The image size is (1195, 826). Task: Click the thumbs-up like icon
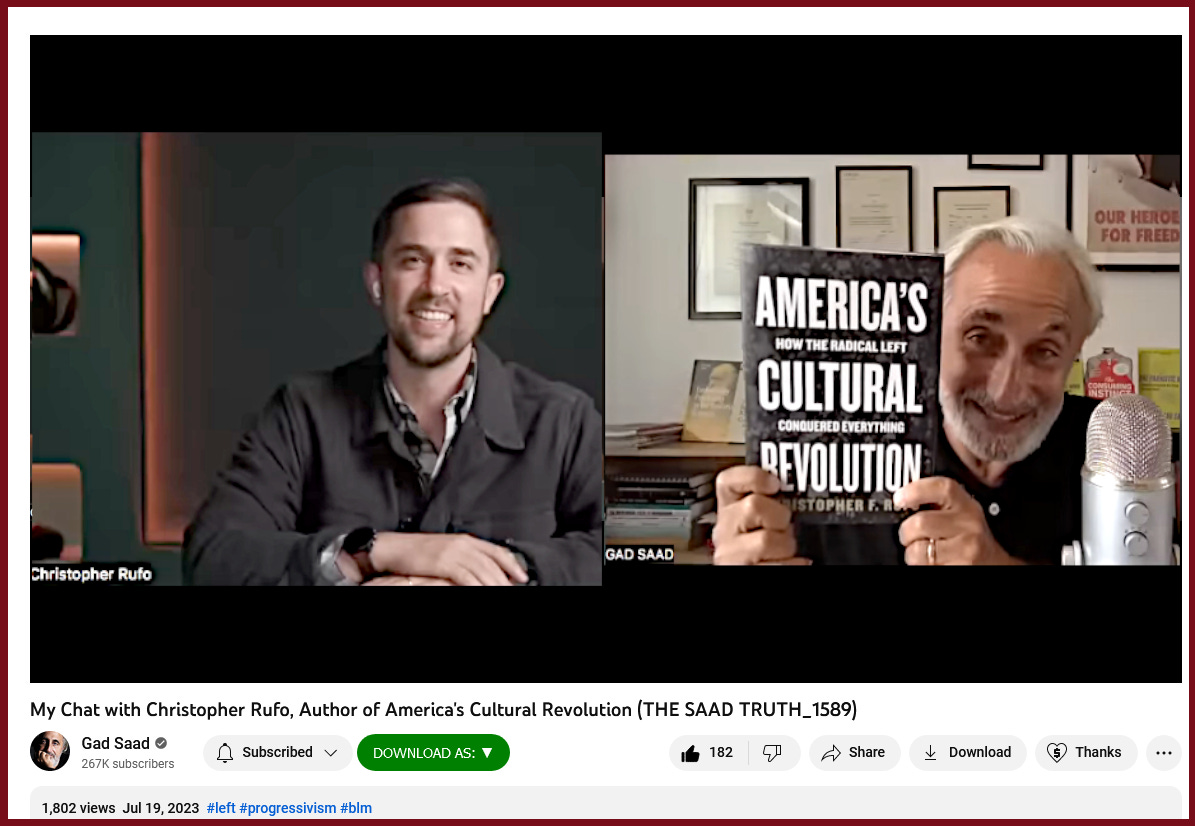click(690, 753)
